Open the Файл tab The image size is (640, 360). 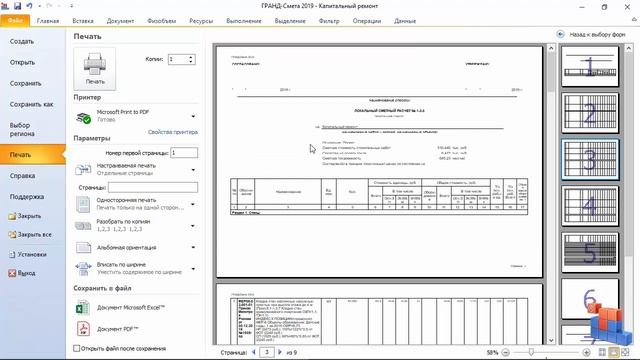15,20
